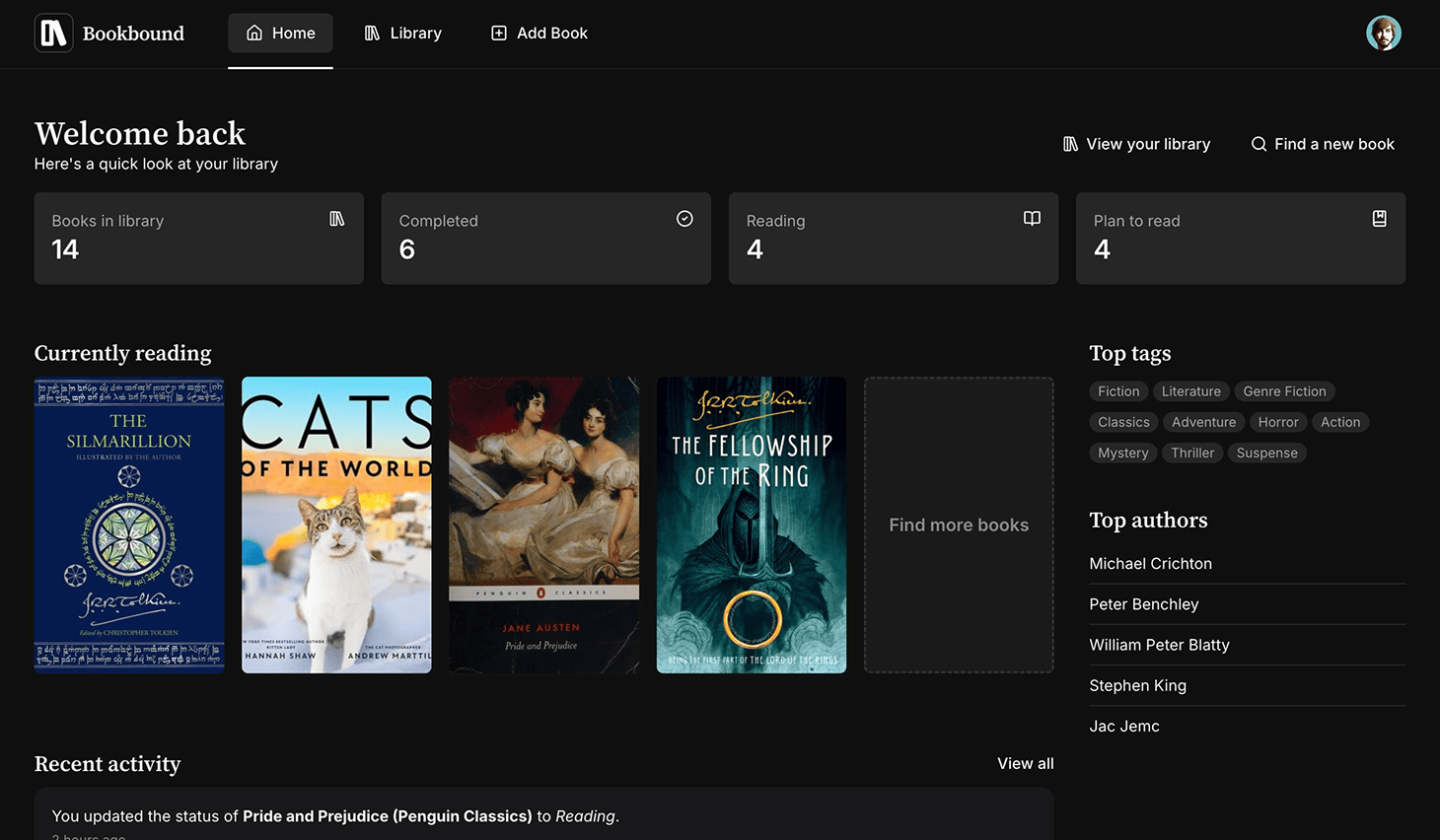The image size is (1440, 840).
Task: Open the Completed stat card
Action: (546, 239)
